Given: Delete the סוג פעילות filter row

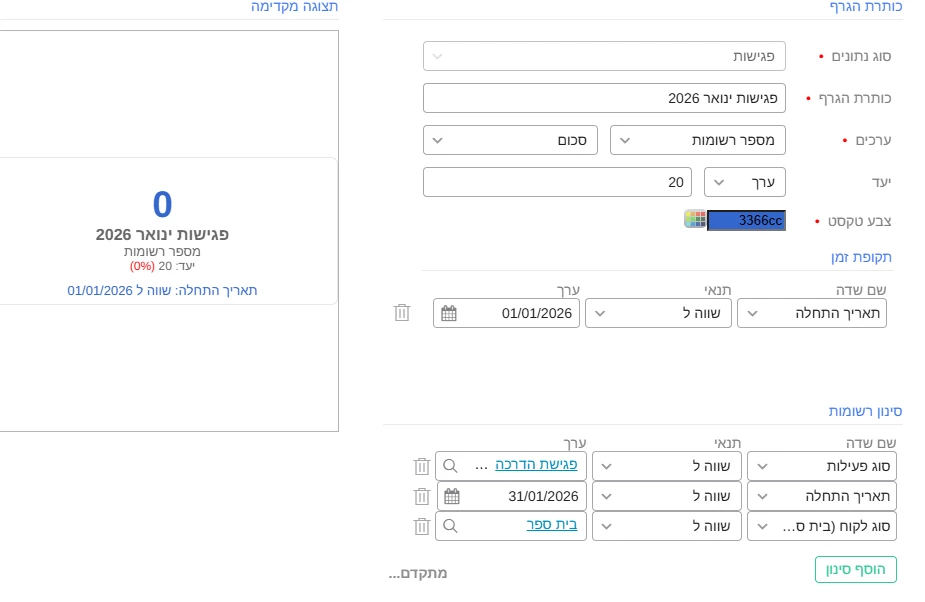Looking at the screenshot, I should tap(422, 466).
